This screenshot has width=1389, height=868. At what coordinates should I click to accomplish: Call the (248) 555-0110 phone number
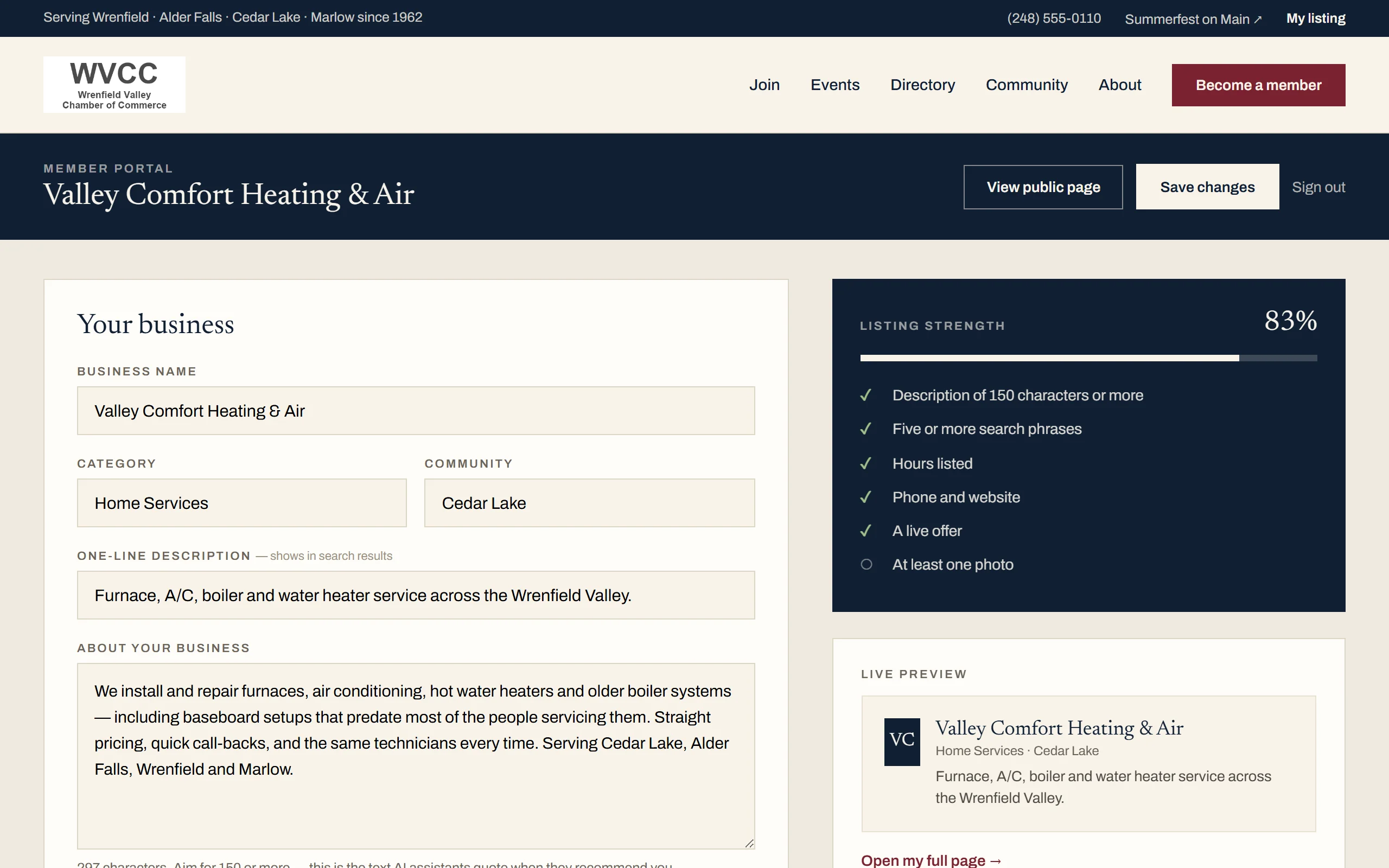1054,18
